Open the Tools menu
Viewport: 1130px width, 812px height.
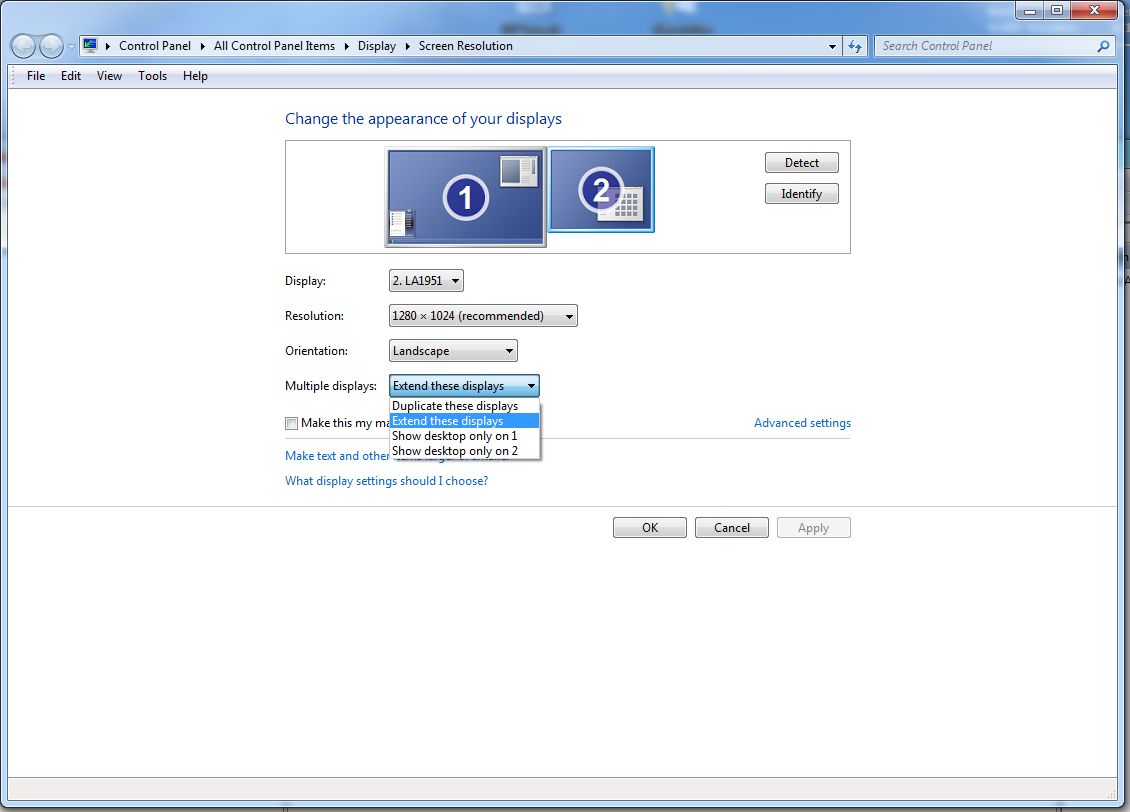tap(152, 76)
